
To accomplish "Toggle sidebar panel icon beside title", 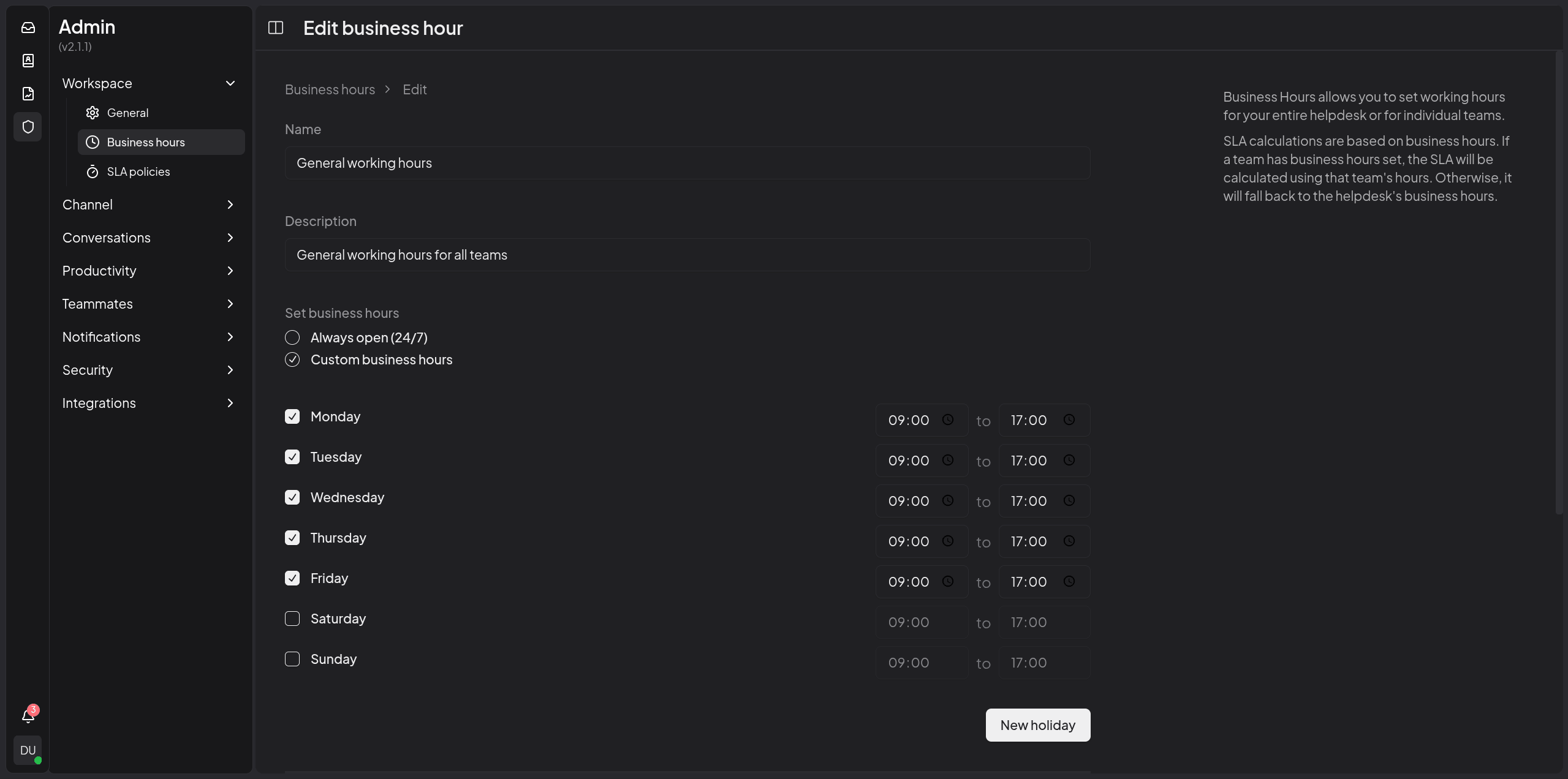I will [276, 28].
